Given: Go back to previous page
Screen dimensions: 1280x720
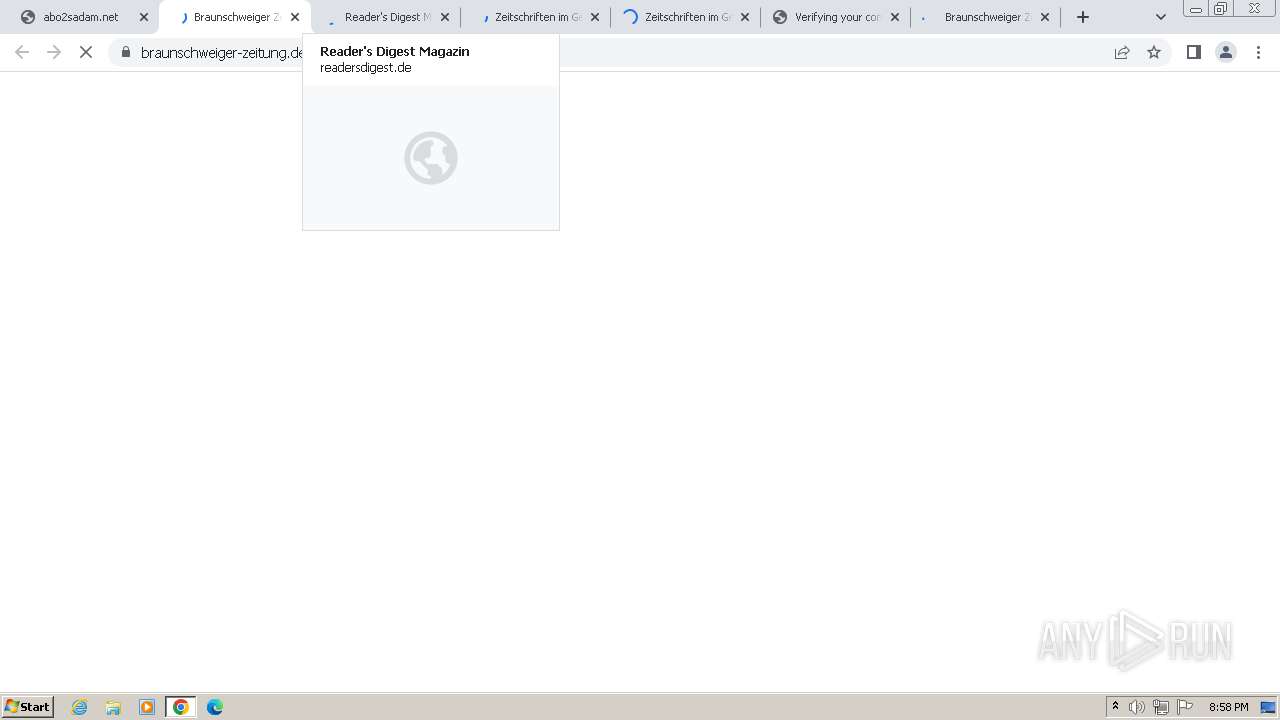Looking at the screenshot, I should [22, 52].
